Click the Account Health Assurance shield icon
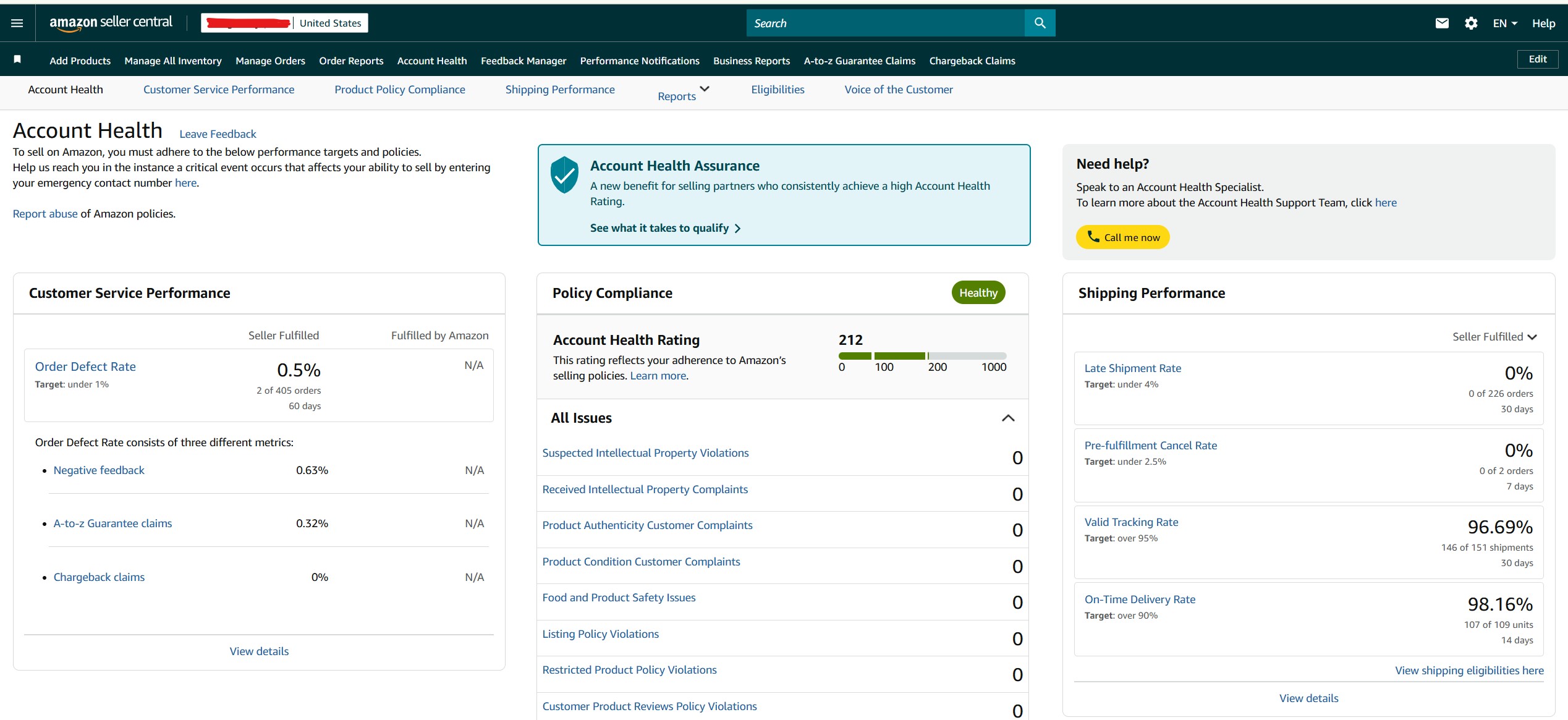The image size is (1568, 720). point(564,175)
